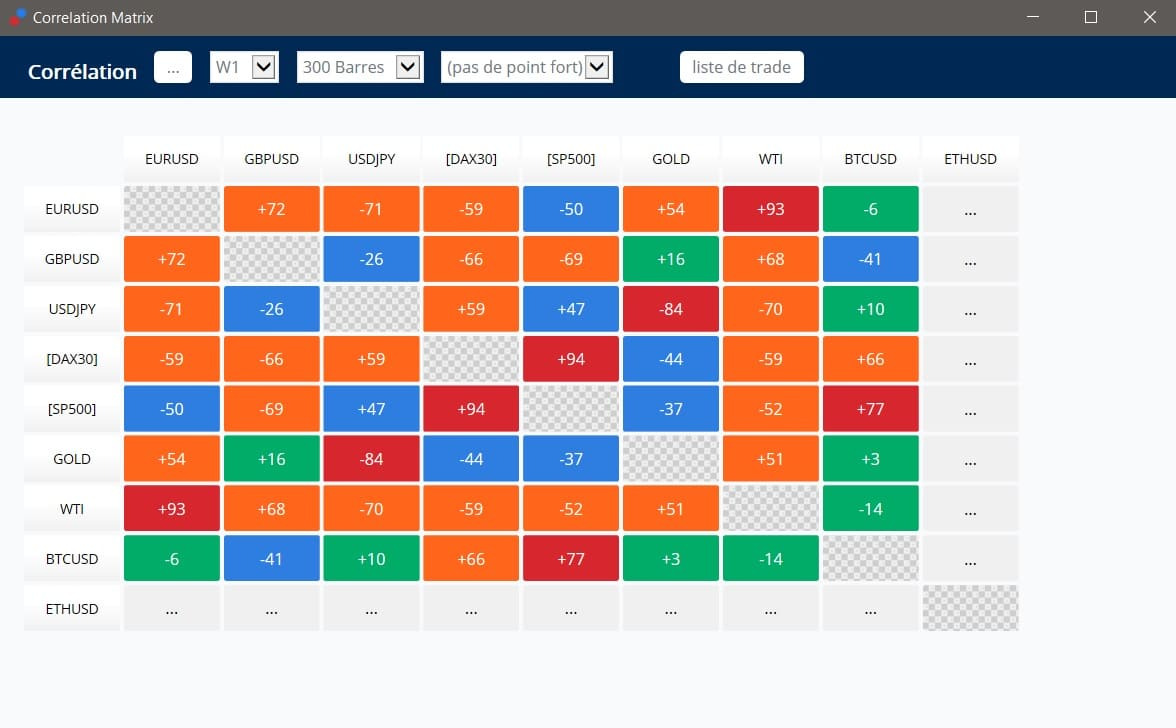Open the pas de point fort dropdown
This screenshot has height=728, width=1176.
[x=526, y=67]
